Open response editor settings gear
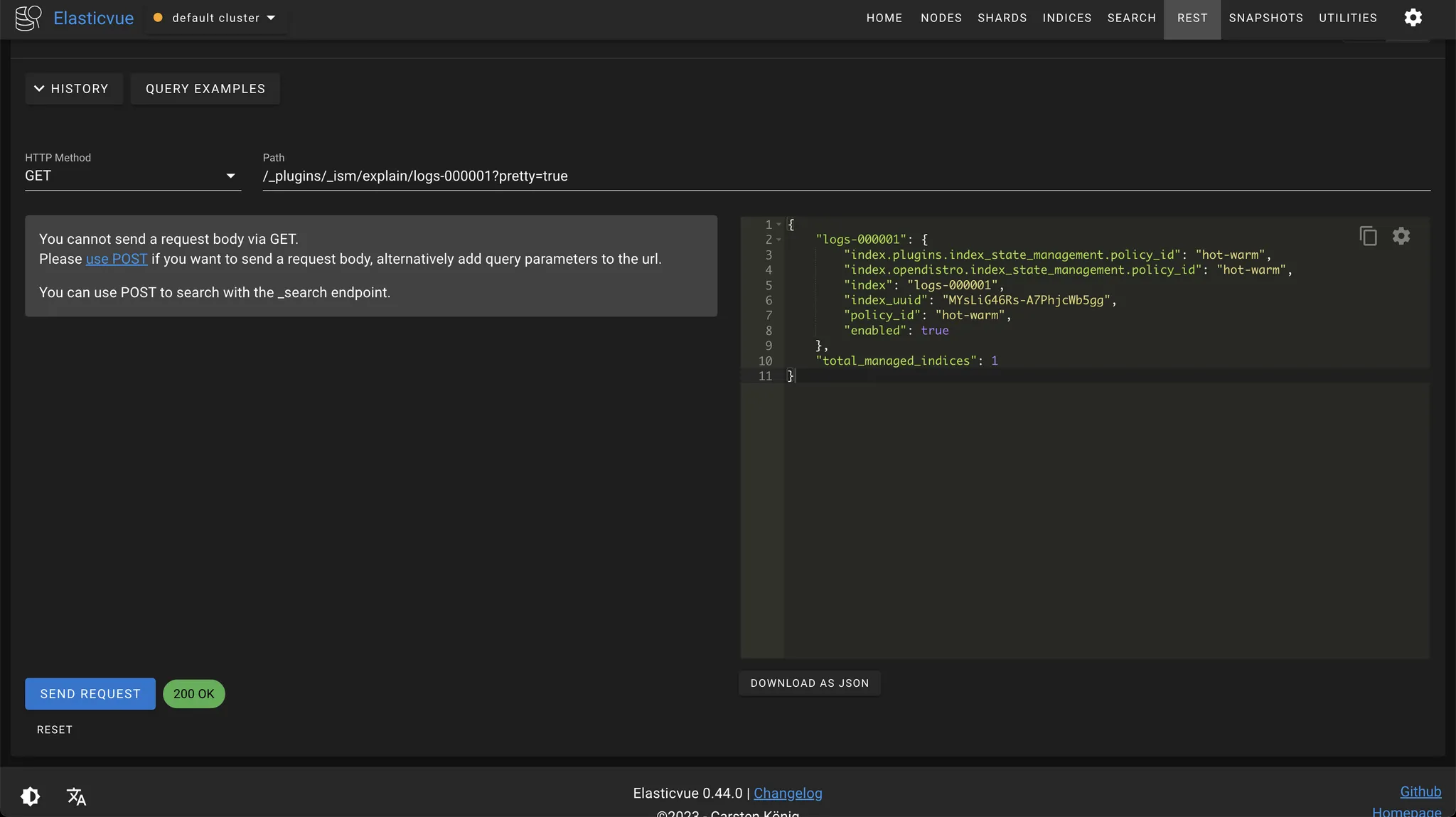 (x=1401, y=236)
